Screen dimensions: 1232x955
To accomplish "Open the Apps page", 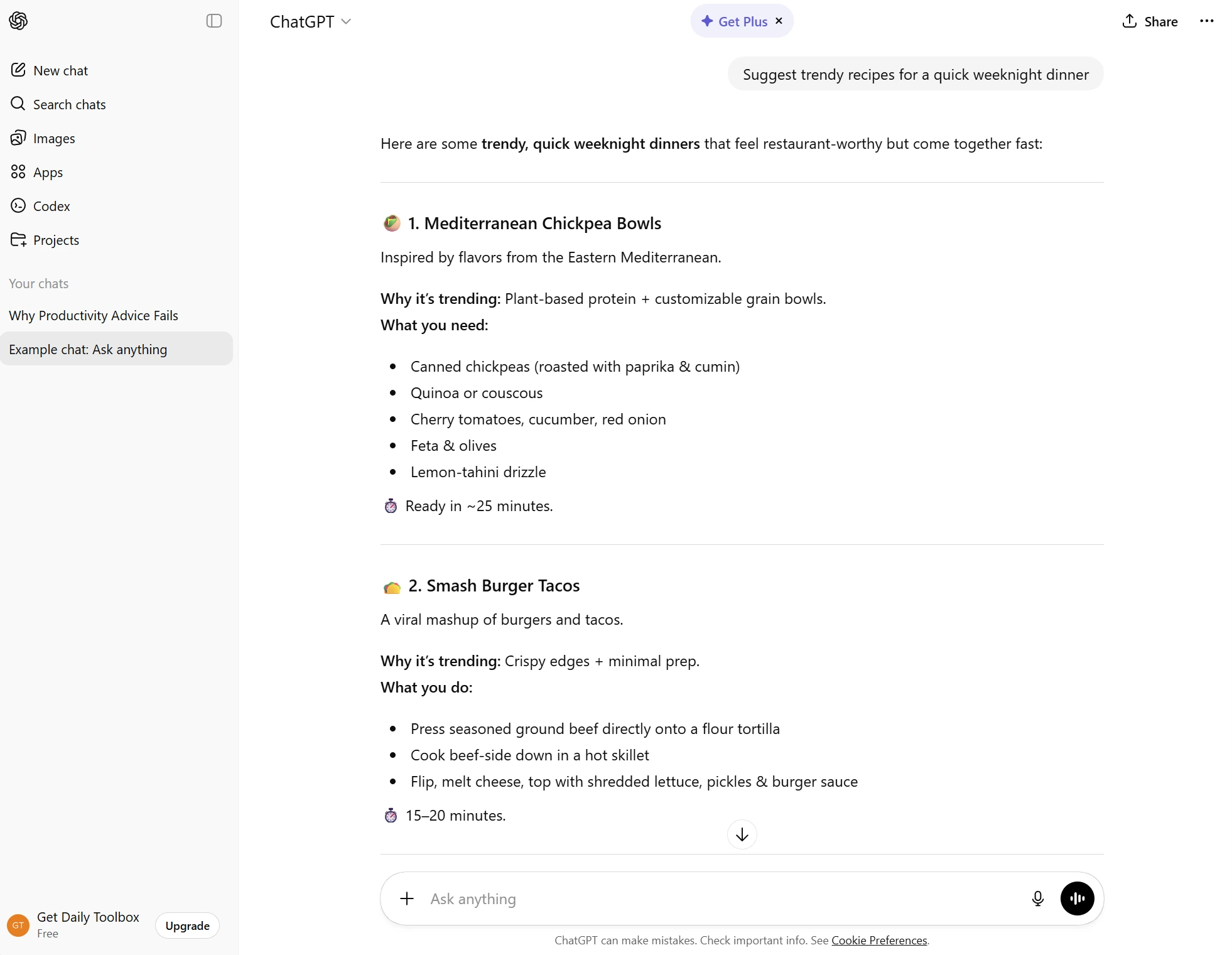I will (x=48, y=172).
